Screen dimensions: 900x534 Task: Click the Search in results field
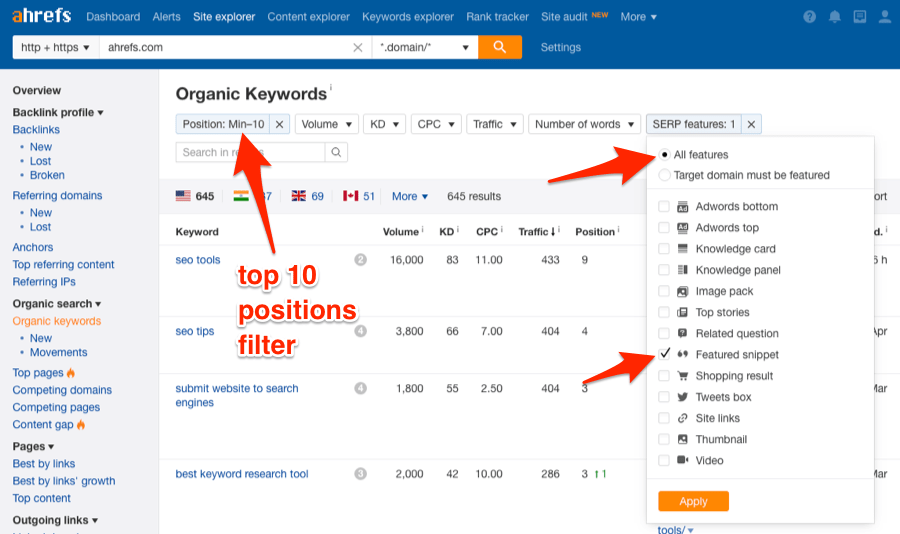tap(250, 152)
